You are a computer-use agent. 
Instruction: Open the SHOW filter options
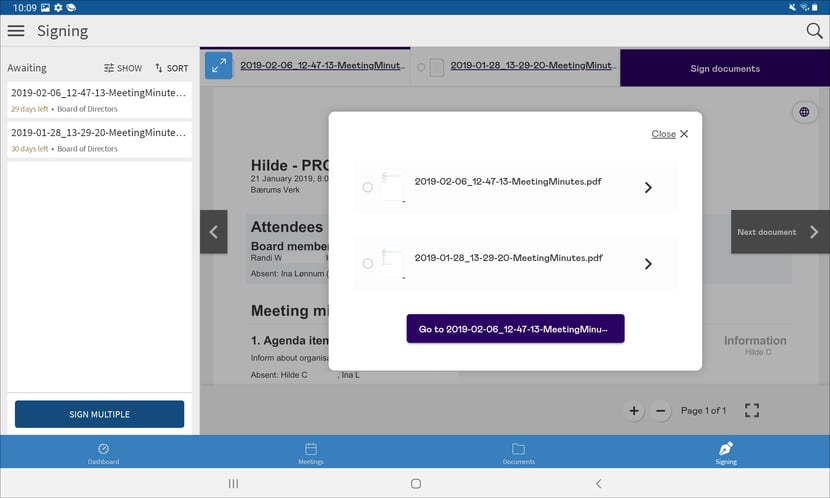pos(123,68)
